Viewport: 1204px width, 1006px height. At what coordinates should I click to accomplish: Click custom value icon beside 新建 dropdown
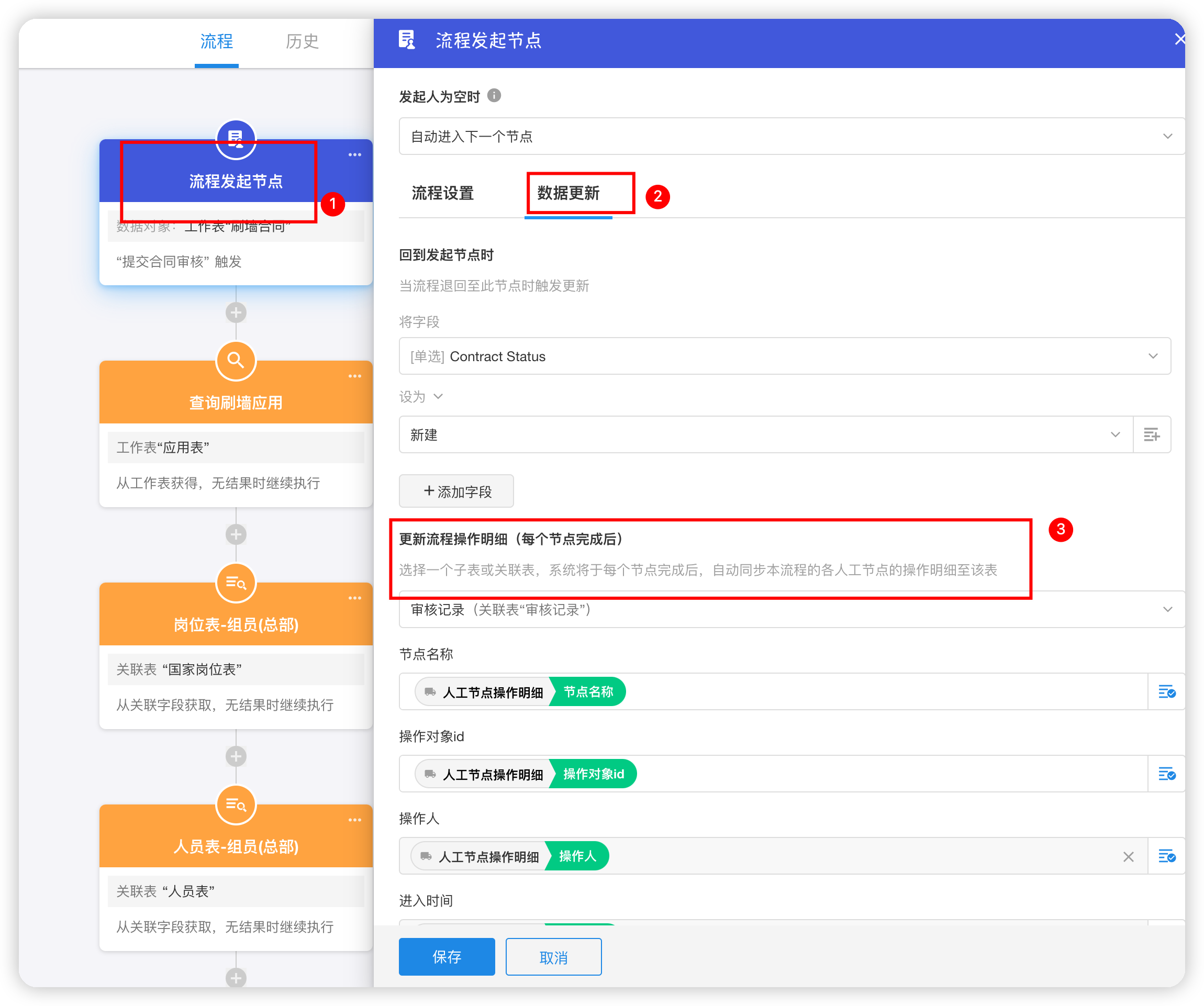coord(1151,435)
